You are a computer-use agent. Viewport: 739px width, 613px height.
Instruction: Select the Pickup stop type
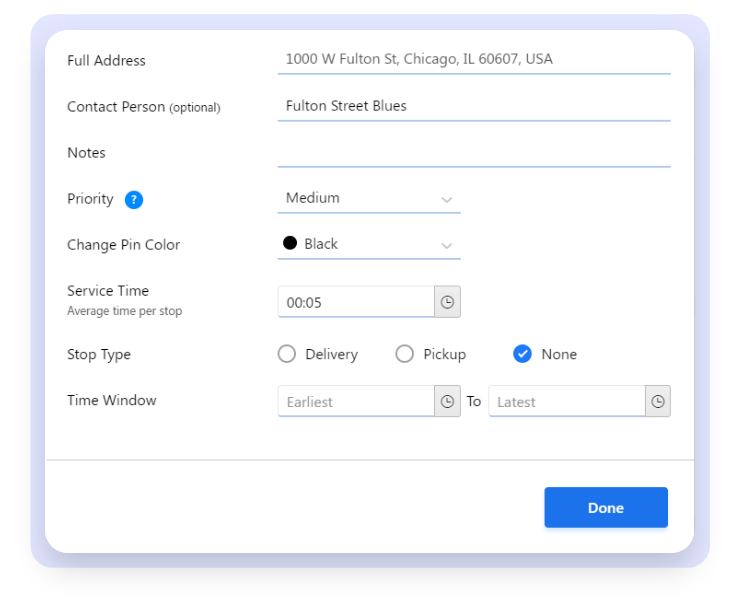pos(404,354)
